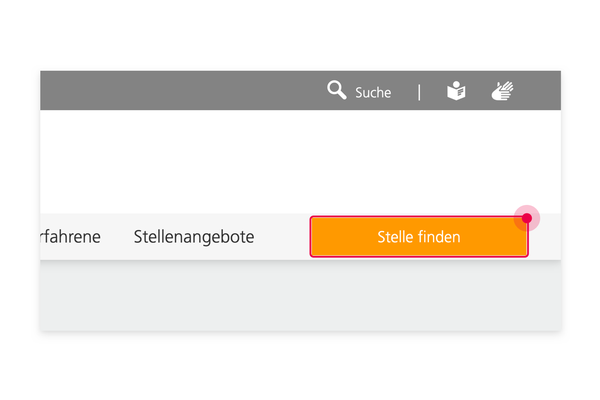This screenshot has width=600, height=400.
Task: Click the gray bar right of hands icon
Action: click(x=538, y=90)
